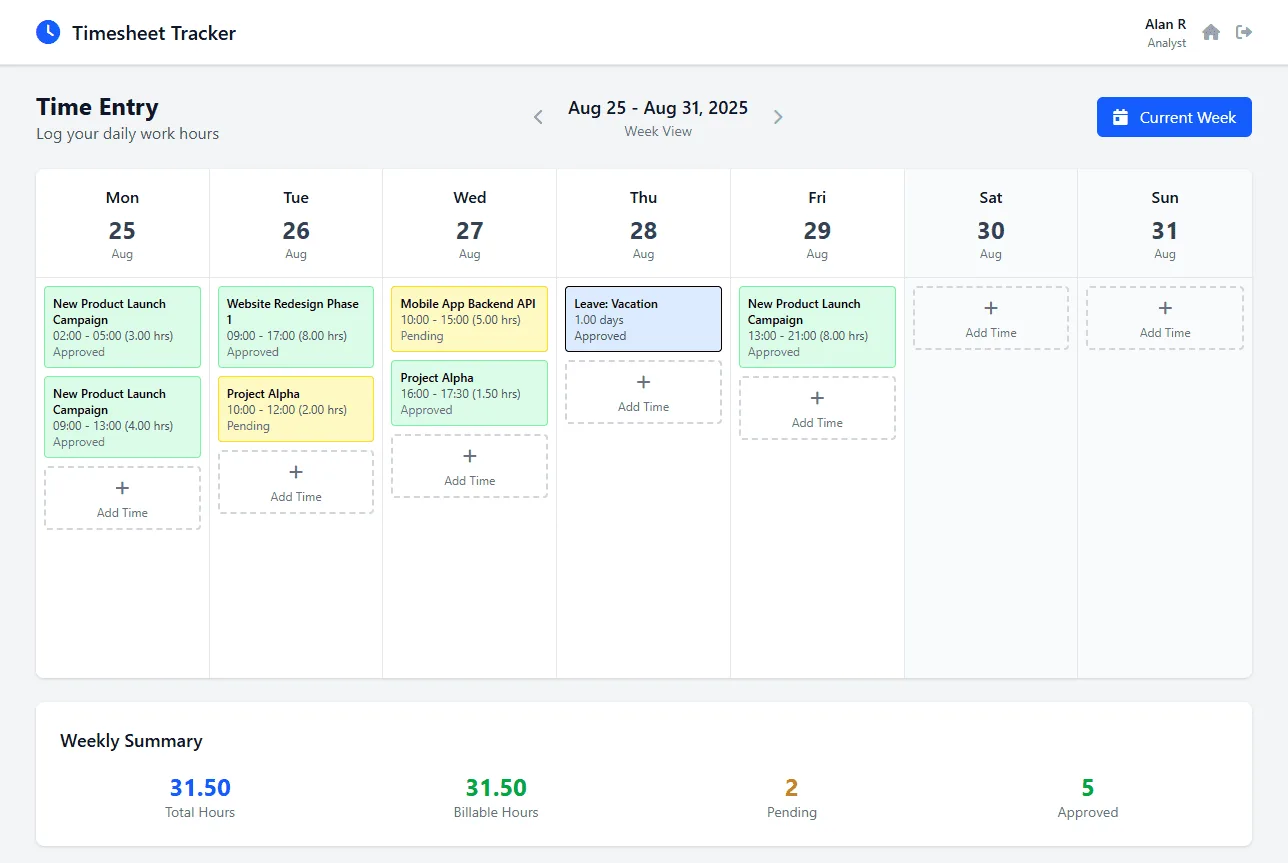Select the pending Project Alpha entry on Tuesday

(x=295, y=408)
